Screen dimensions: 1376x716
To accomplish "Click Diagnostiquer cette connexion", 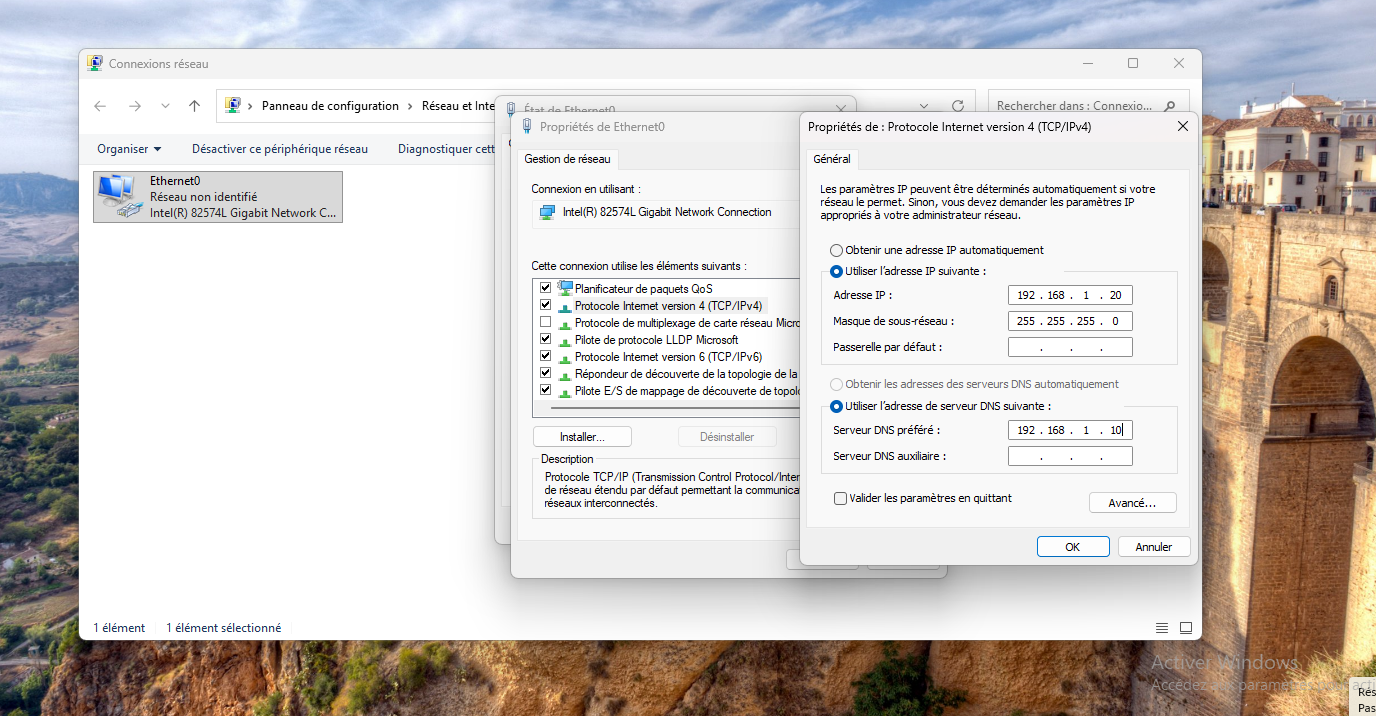I will point(446,149).
